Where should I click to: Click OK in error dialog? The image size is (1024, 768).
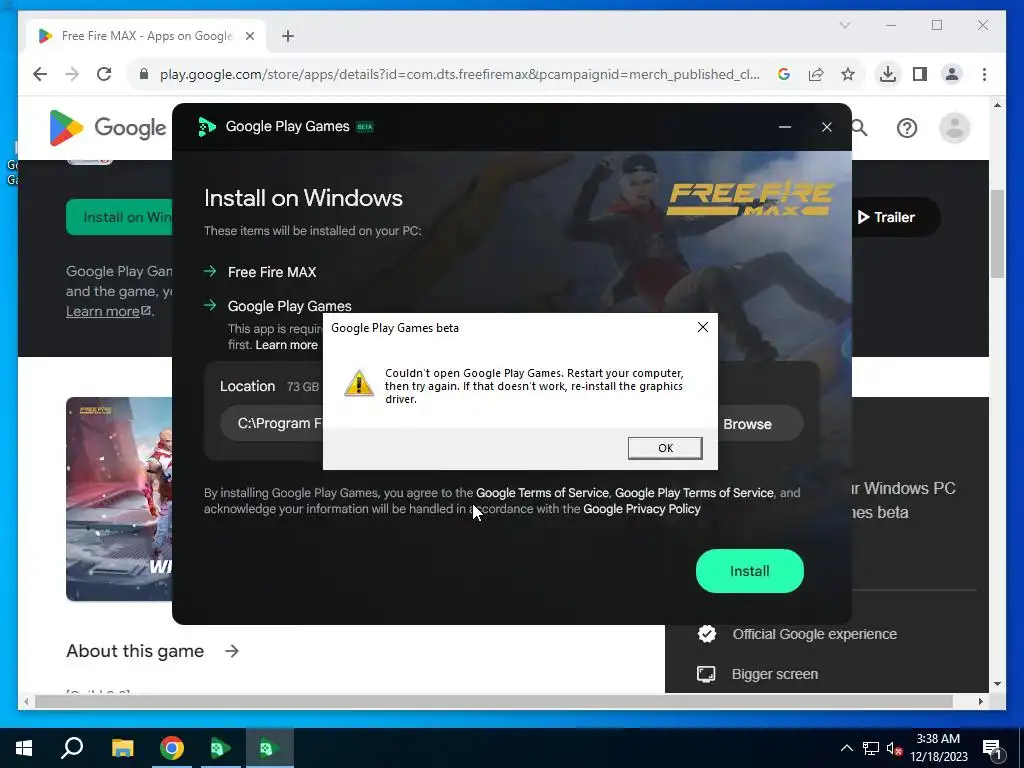tap(665, 448)
